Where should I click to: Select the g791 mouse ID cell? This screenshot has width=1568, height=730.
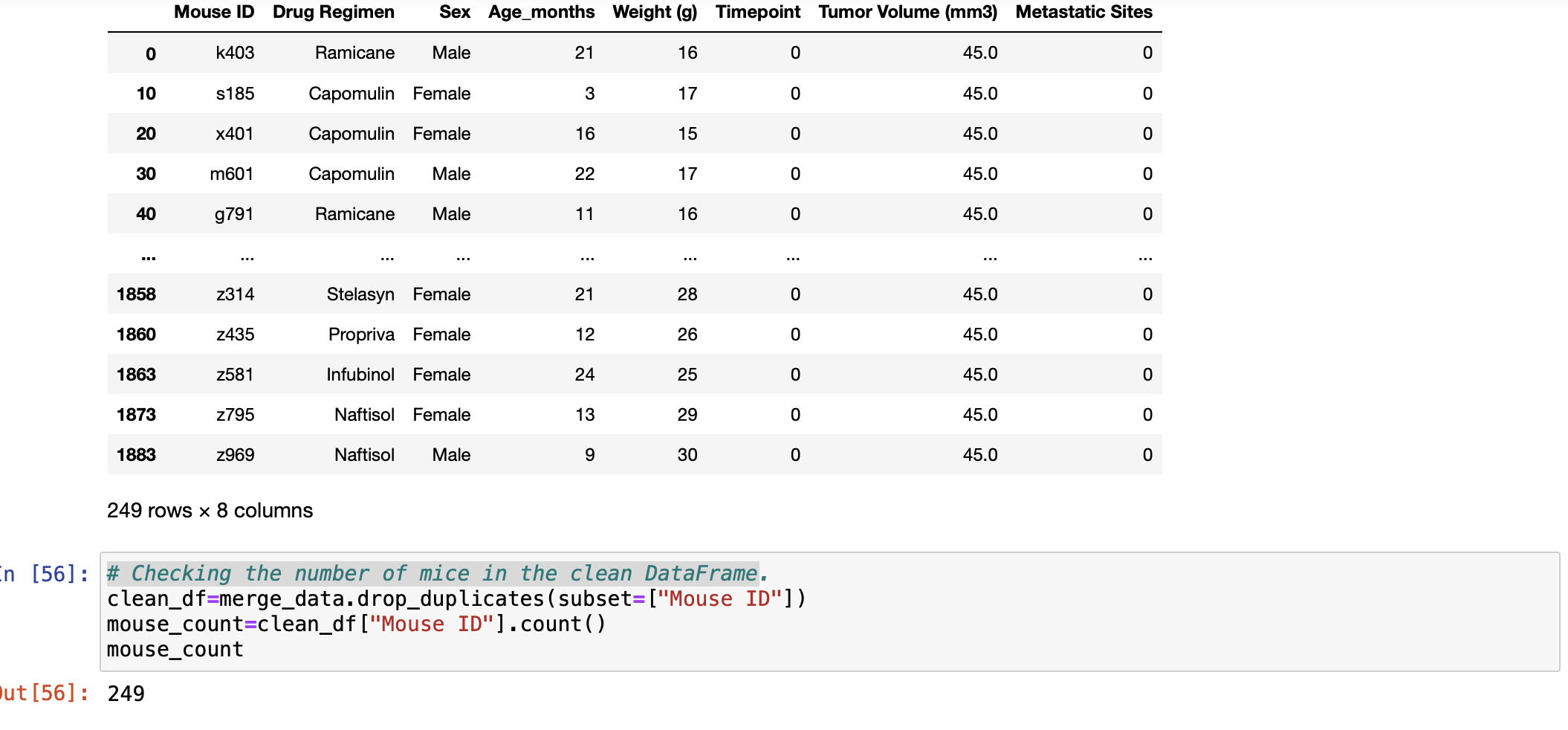(234, 214)
